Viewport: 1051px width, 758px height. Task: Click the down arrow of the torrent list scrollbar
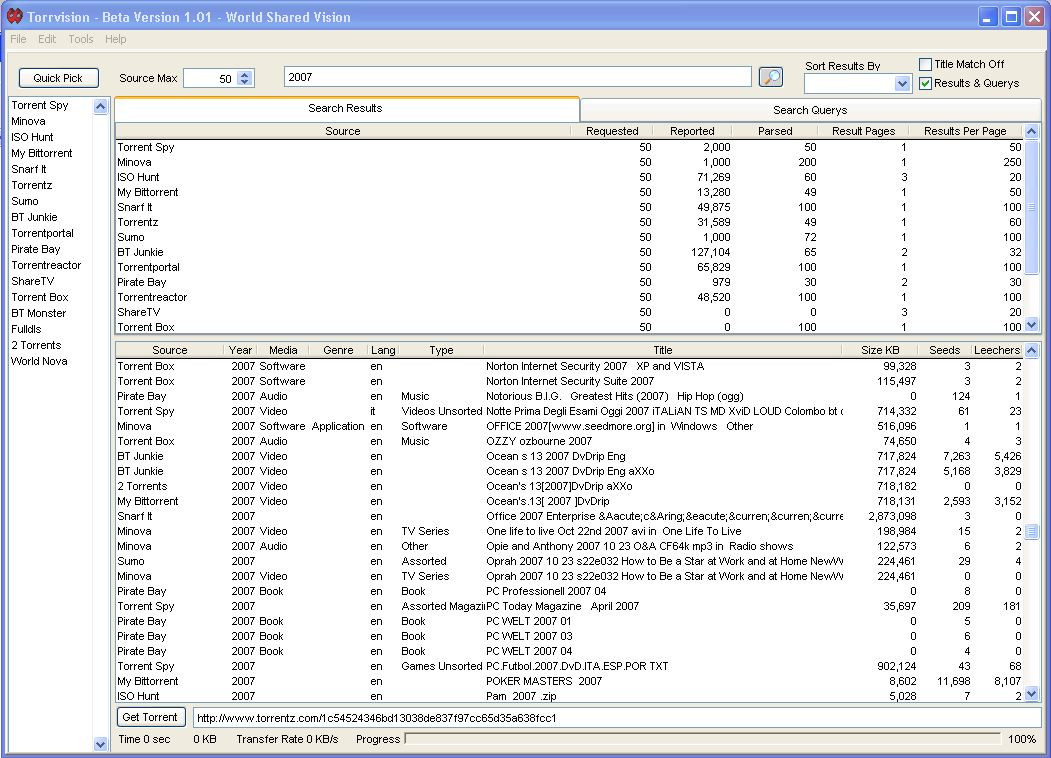[x=1032, y=694]
